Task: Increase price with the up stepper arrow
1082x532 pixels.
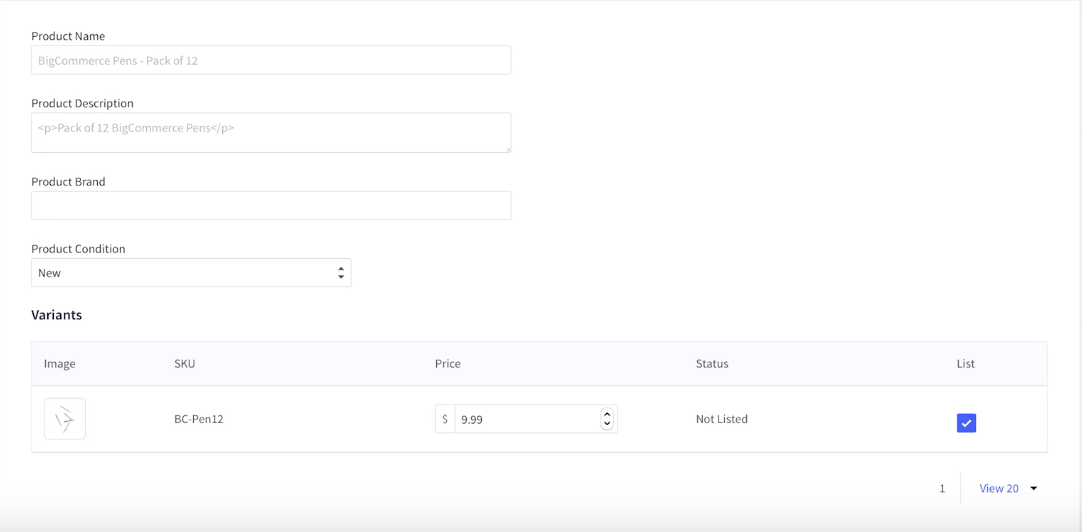Action: coord(607,414)
